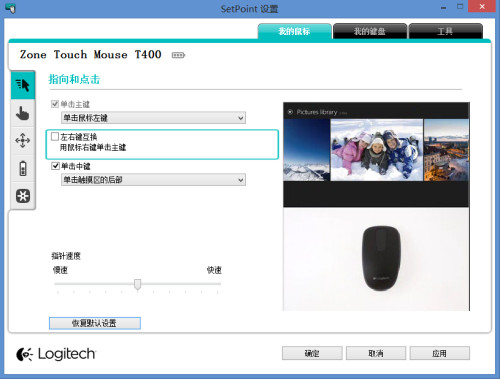The image size is (500, 379).
Task: Confirm with the 确定 button
Action: tap(312, 353)
